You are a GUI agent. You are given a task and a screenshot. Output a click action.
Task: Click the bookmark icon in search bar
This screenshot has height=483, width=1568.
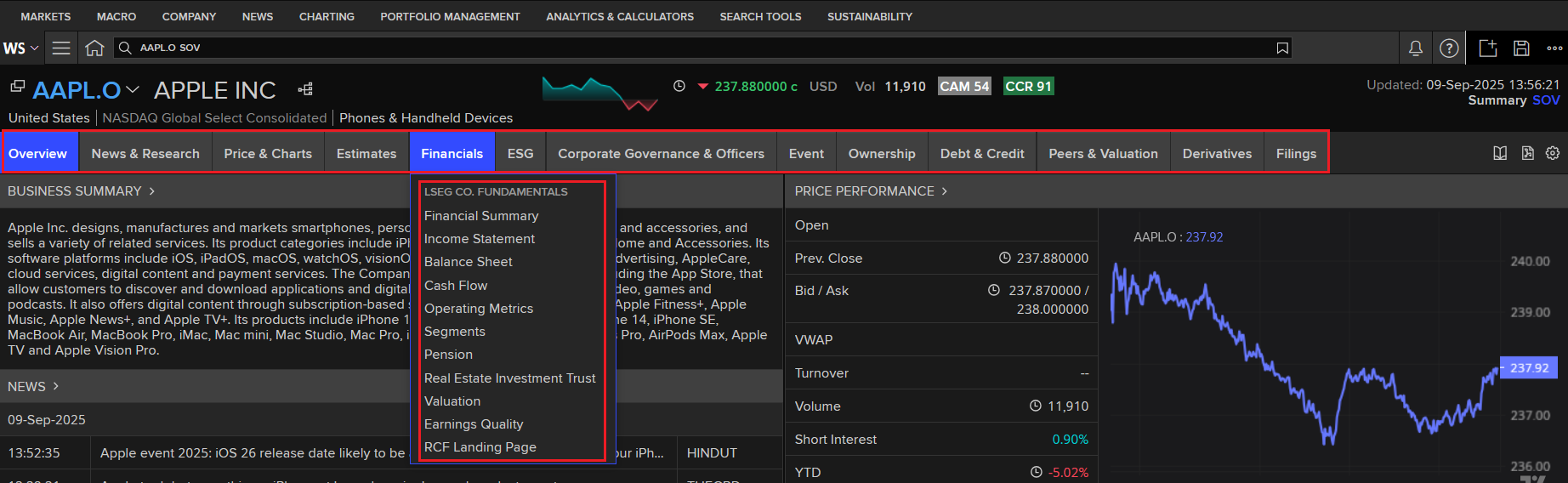click(x=1282, y=48)
